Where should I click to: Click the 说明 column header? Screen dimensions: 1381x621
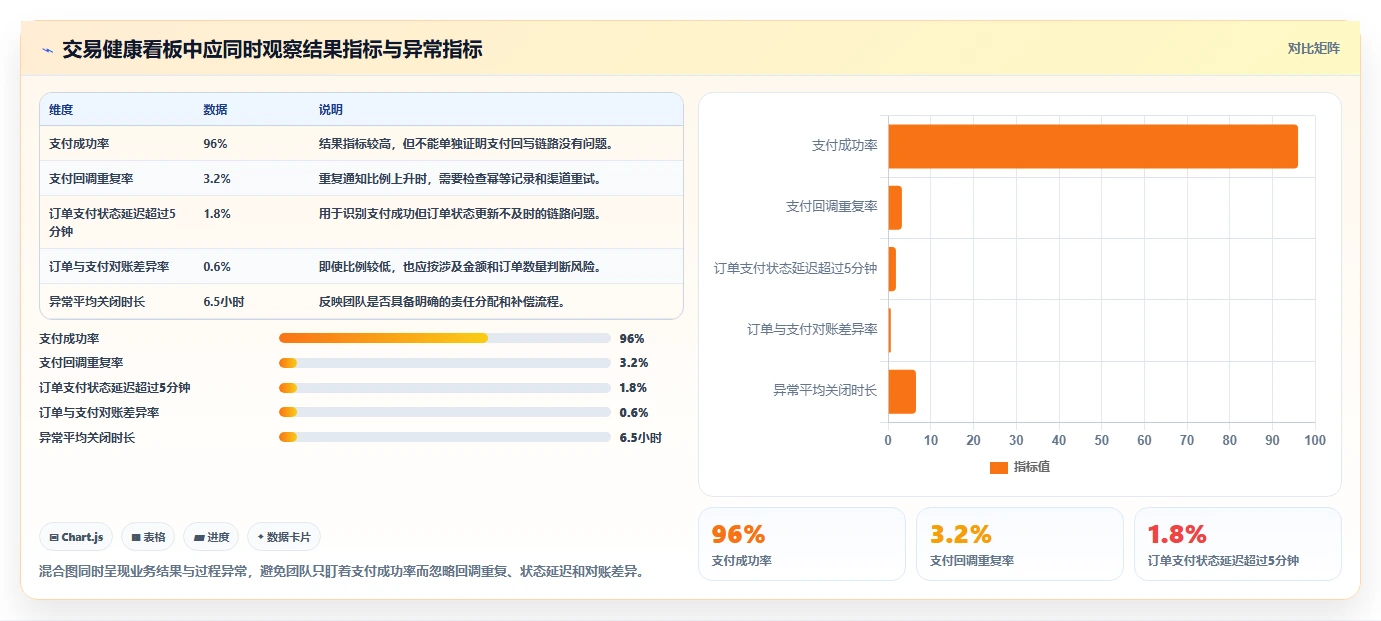click(x=330, y=109)
